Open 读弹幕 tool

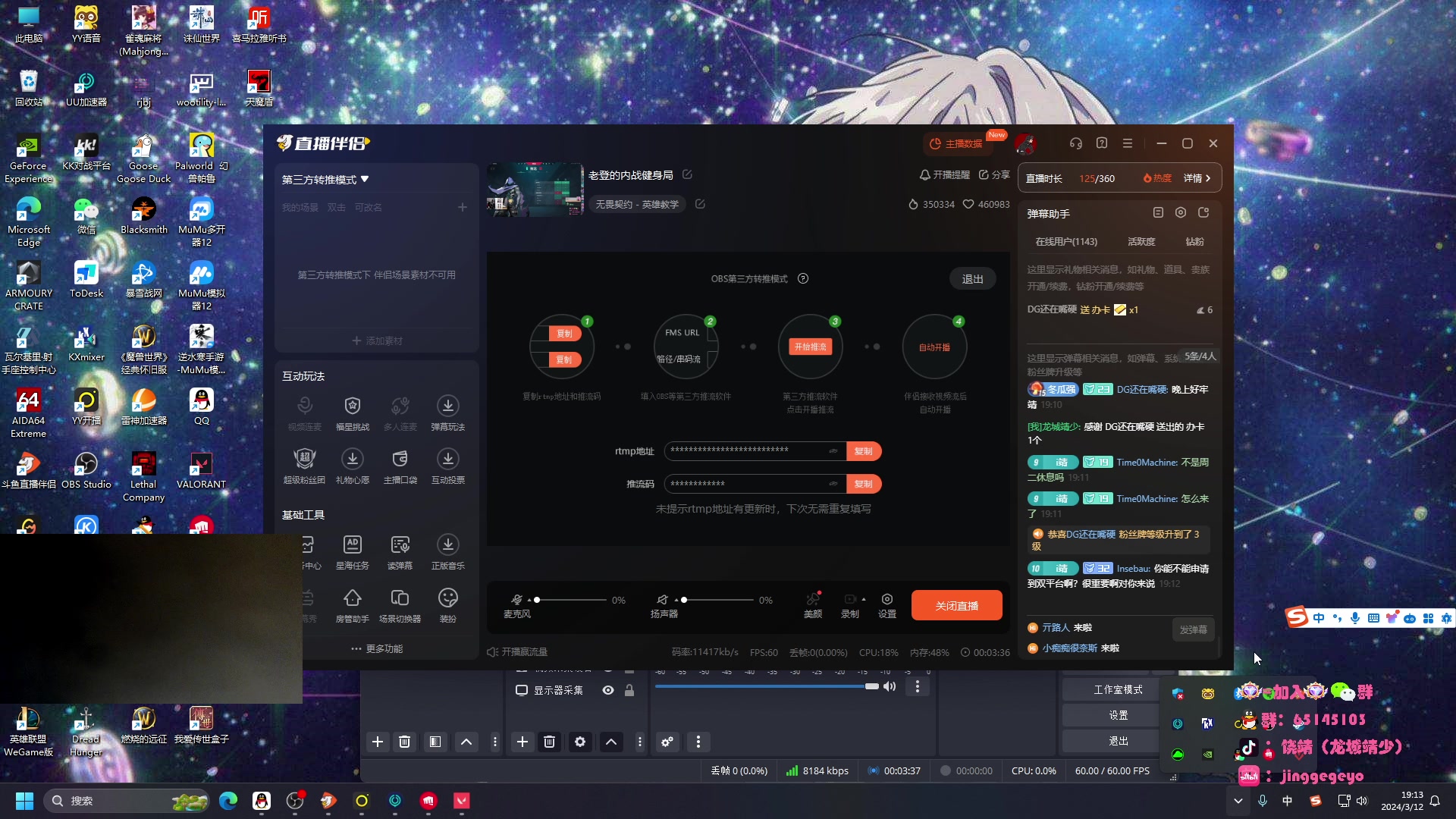coord(400,552)
